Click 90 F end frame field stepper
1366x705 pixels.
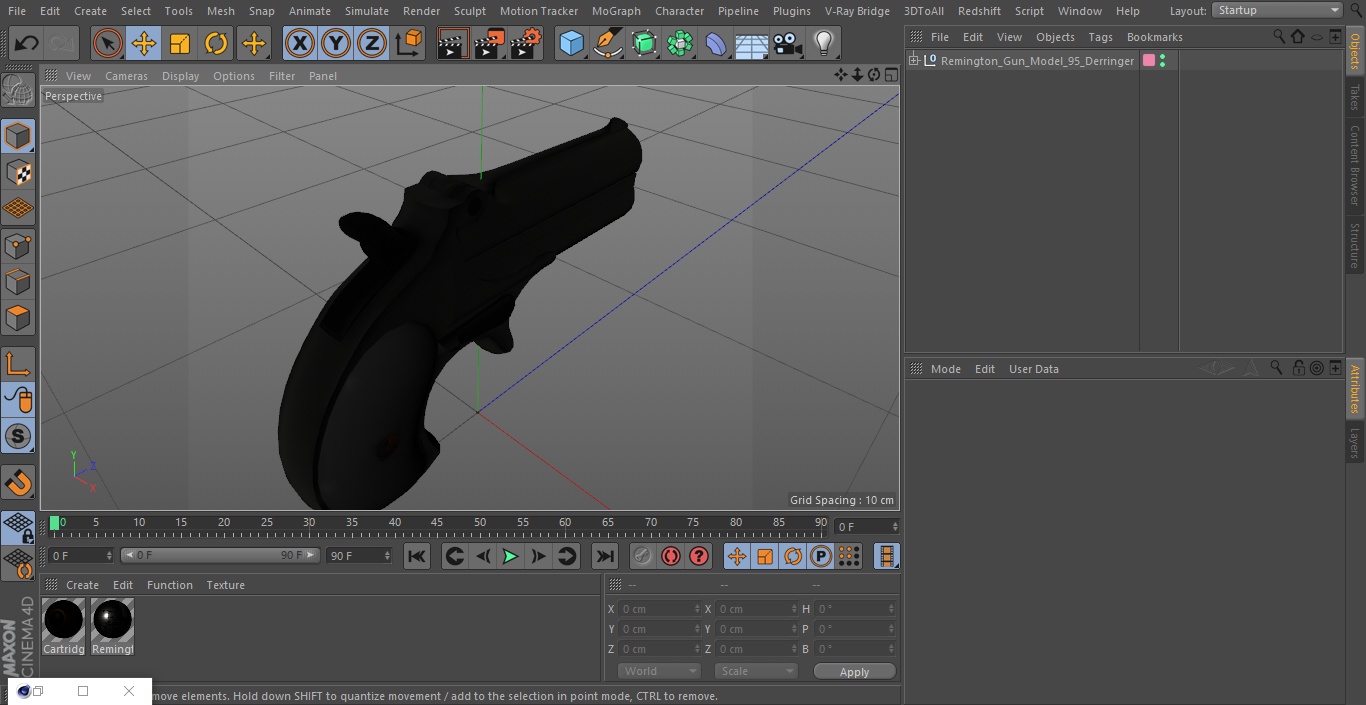386,555
